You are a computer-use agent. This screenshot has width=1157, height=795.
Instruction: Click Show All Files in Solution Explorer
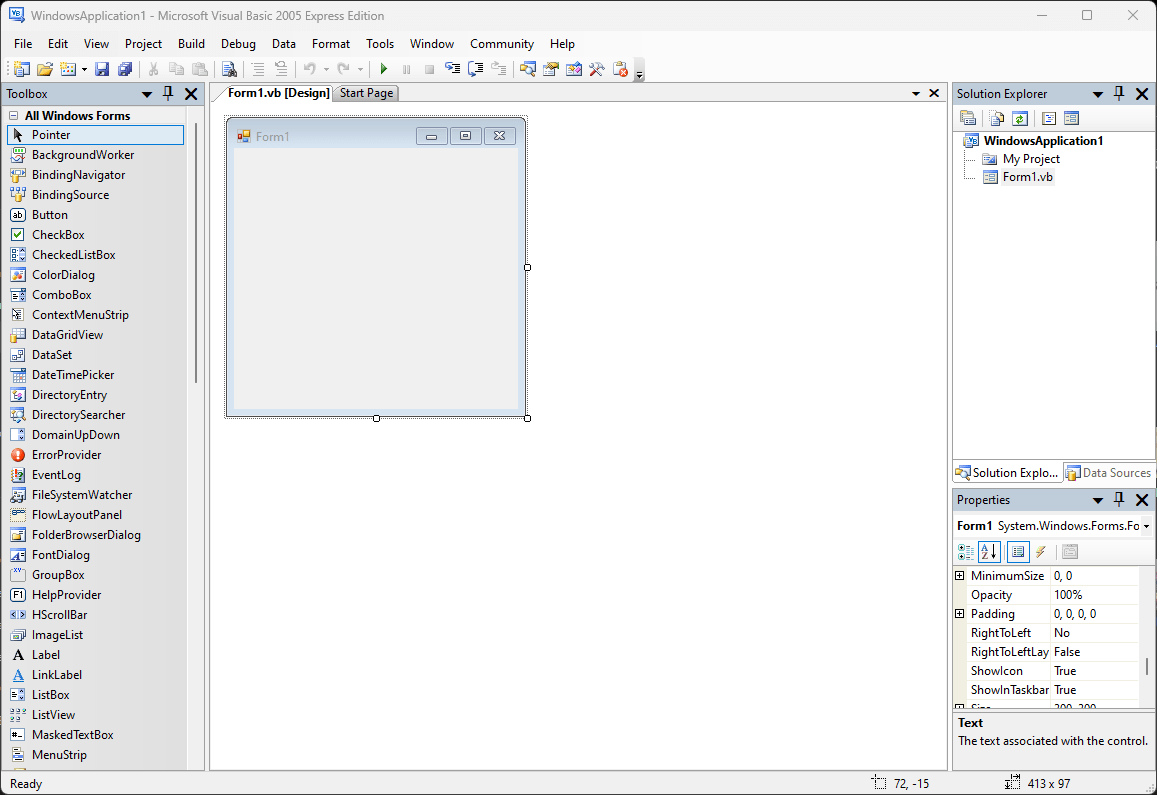[x=997, y=118]
